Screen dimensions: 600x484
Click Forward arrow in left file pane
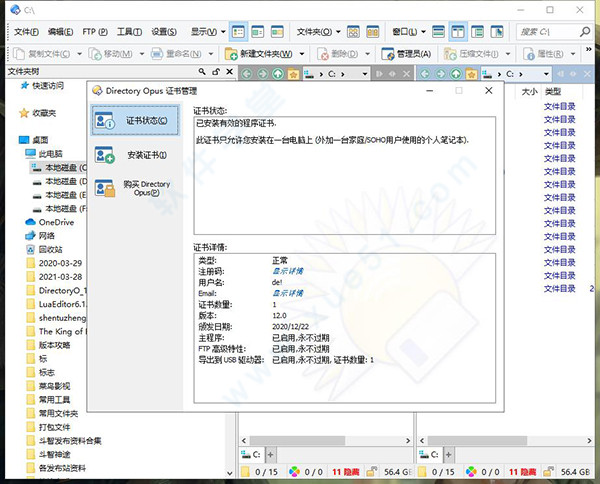point(262,74)
